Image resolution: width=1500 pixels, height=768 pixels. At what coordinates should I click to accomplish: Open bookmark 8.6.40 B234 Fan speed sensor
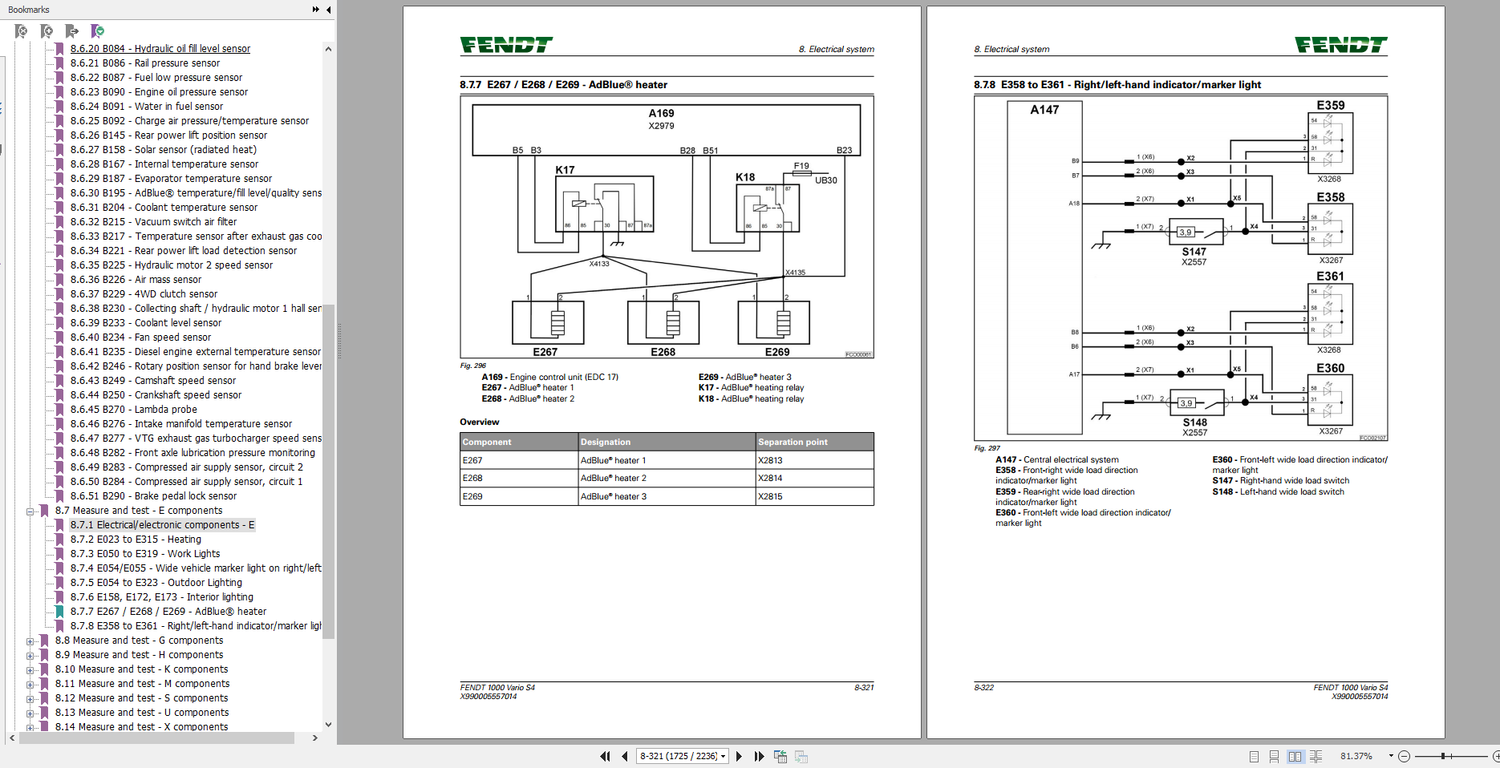(x=140, y=337)
